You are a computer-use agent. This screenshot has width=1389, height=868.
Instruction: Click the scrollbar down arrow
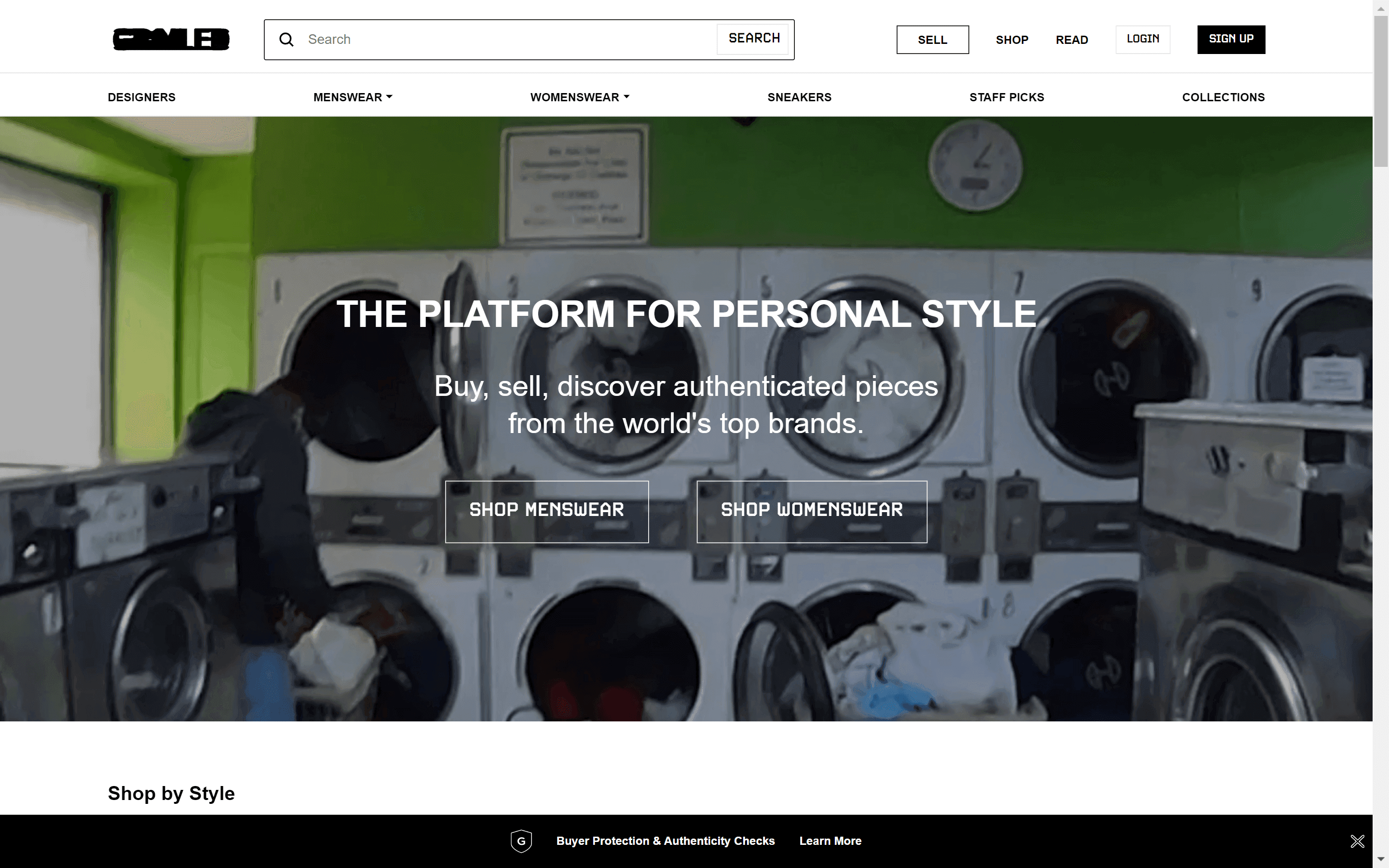pos(1381,859)
